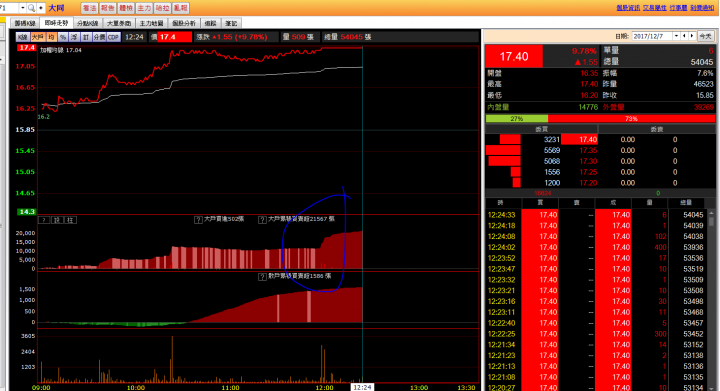Click the tick row at 12:24:33

(x=596, y=215)
